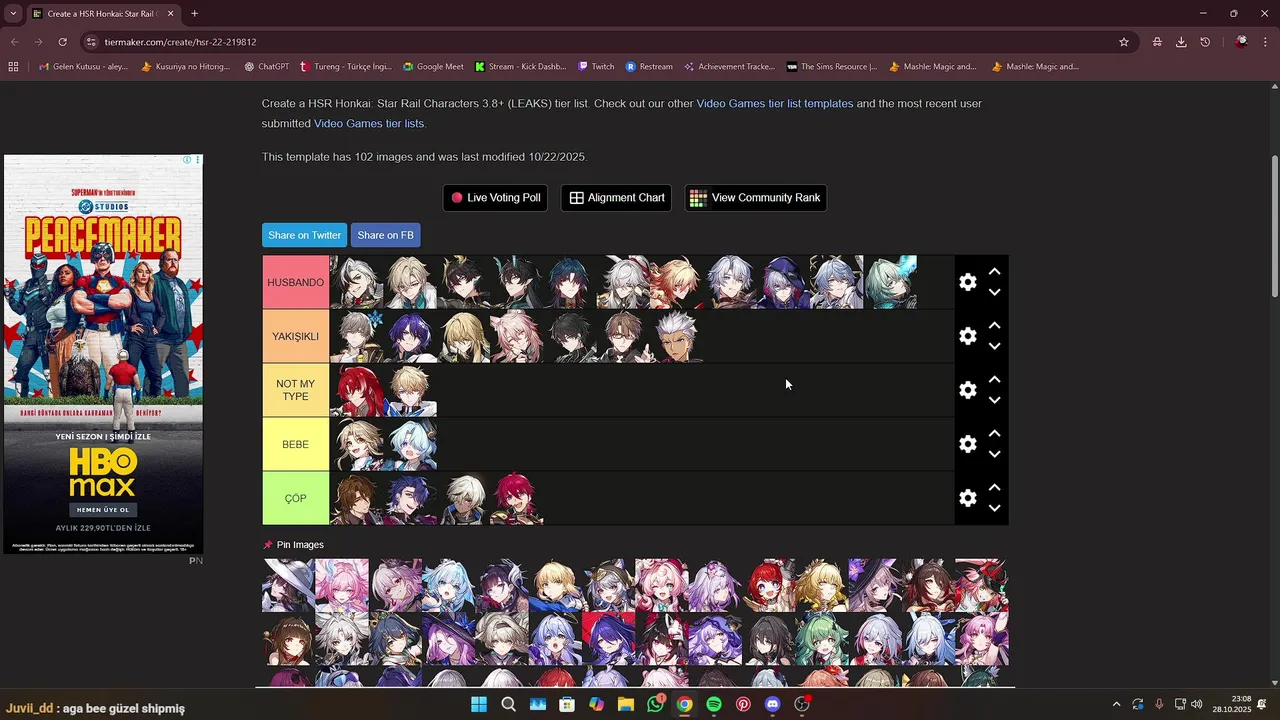Image resolution: width=1280 pixels, height=720 pixels.
Task: Open File Explorer from taskbar
Action: pos(626,704)
